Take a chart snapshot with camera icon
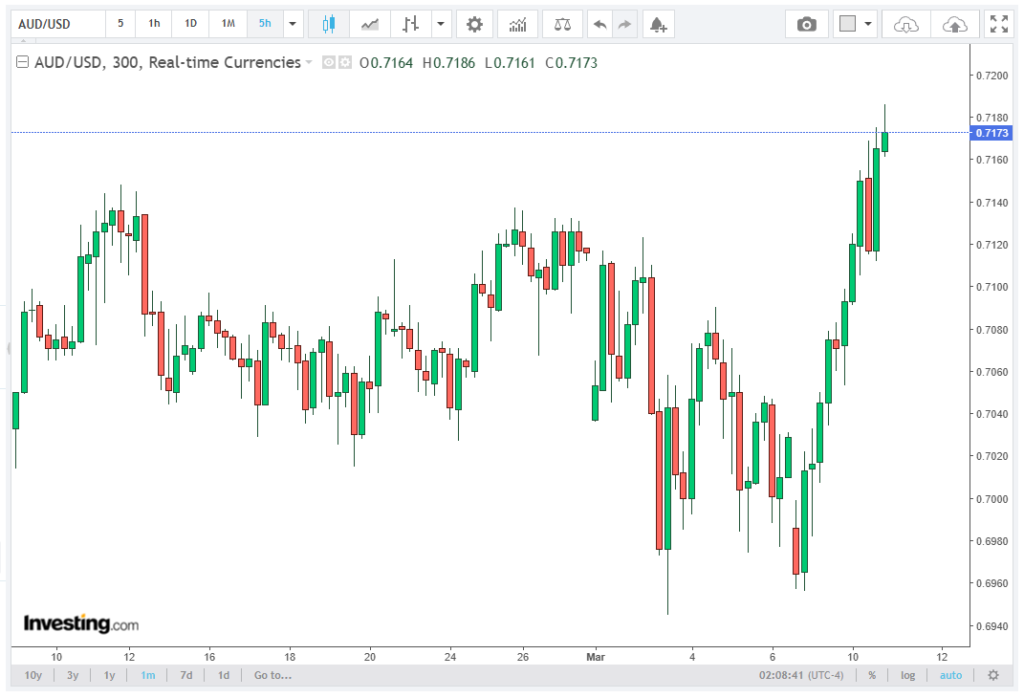The width and height of the screenshot is (1024, 698). click(806, 23)
